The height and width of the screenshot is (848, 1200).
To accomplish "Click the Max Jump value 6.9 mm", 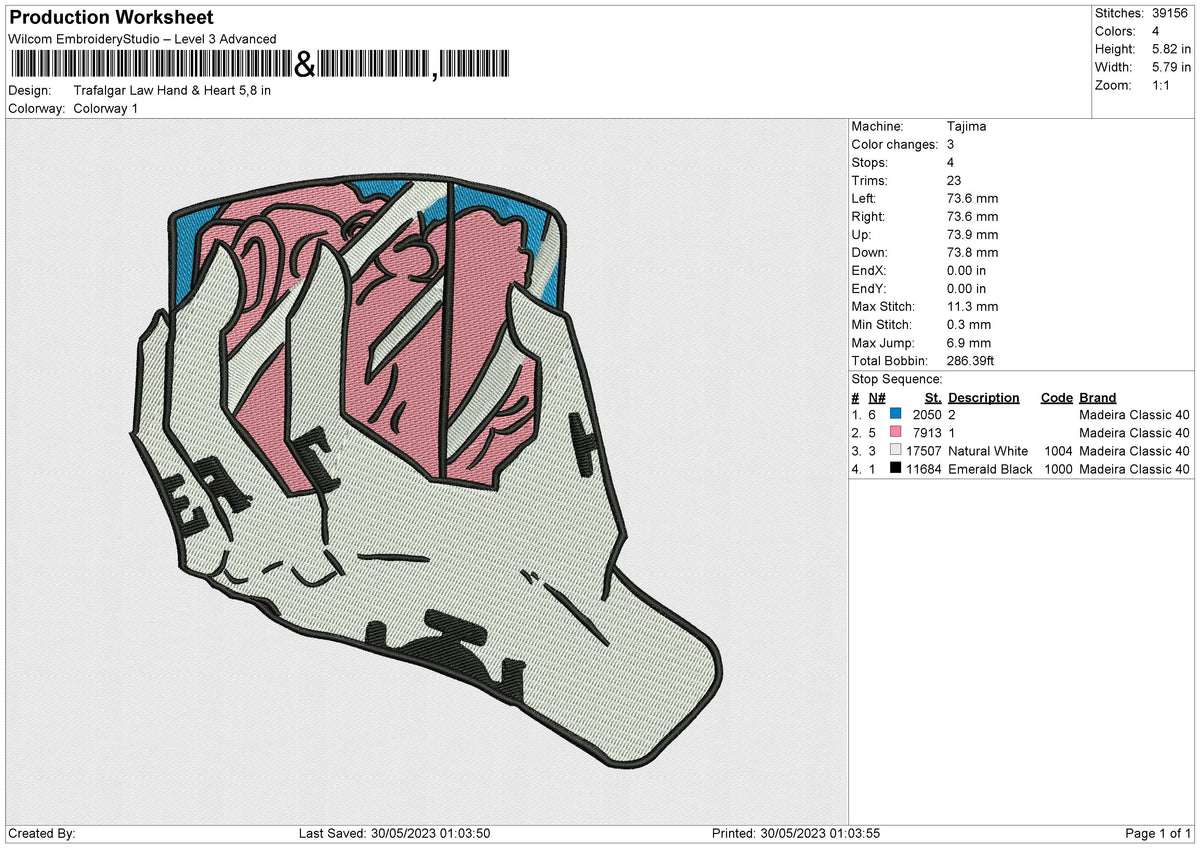I will [969, 343].
